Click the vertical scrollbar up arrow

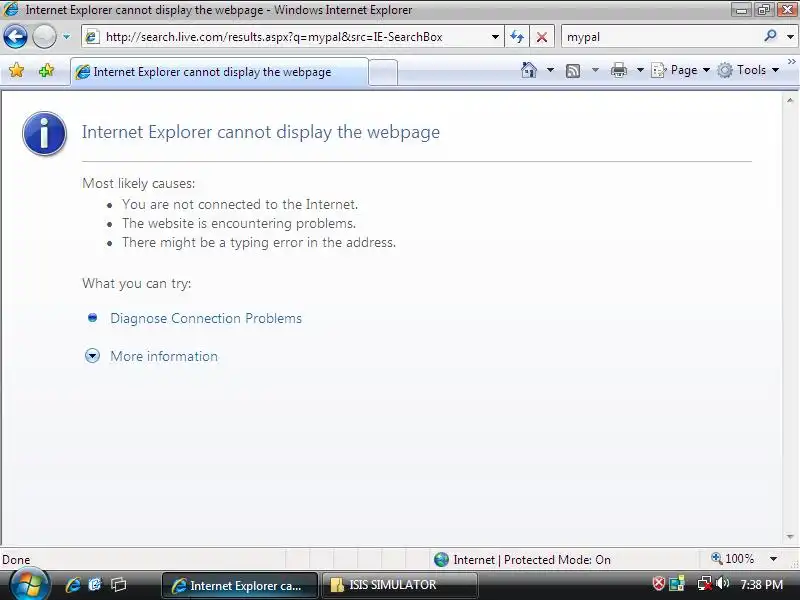[790, 101]
